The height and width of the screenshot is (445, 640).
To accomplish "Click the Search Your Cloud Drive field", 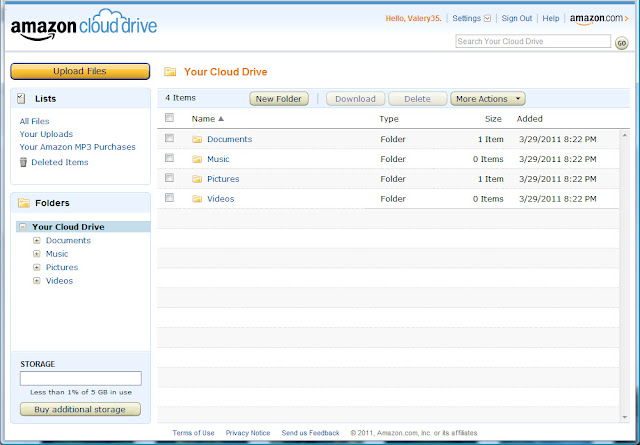I will 533,41.
